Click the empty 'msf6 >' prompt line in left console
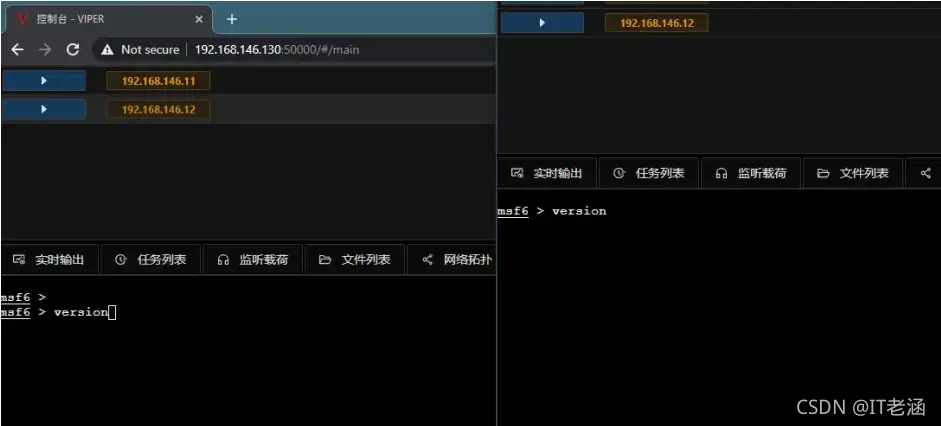The image size is (941, 426). (23, 297)
